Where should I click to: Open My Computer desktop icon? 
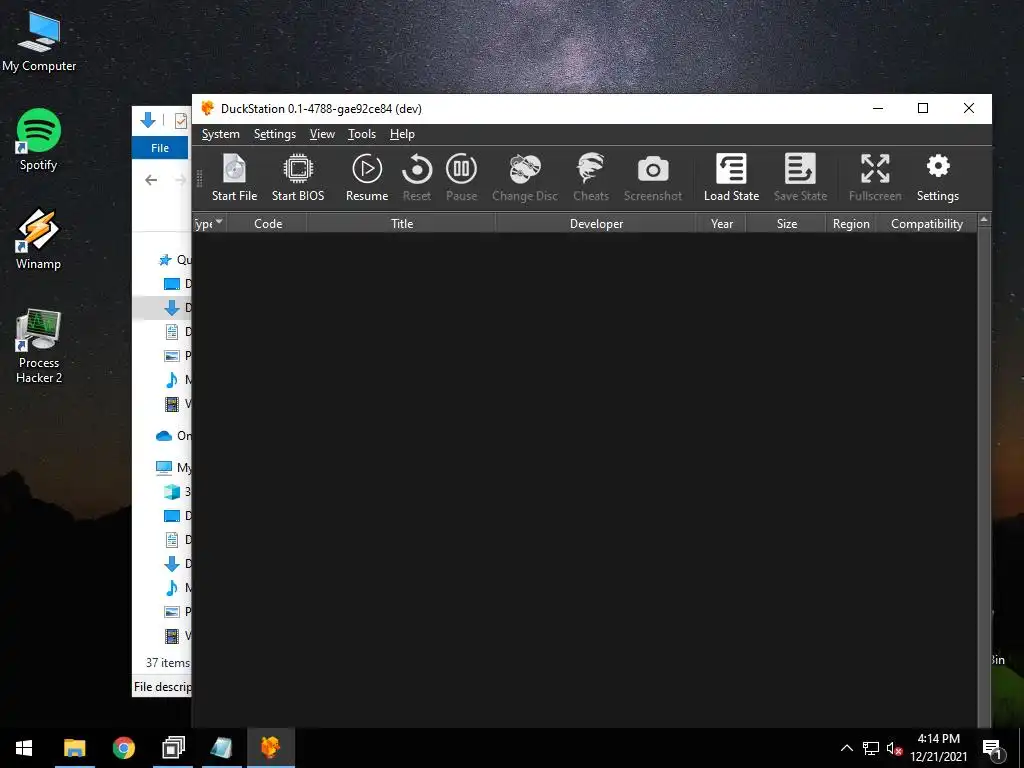pyautogui.click(x=39, y=42)
